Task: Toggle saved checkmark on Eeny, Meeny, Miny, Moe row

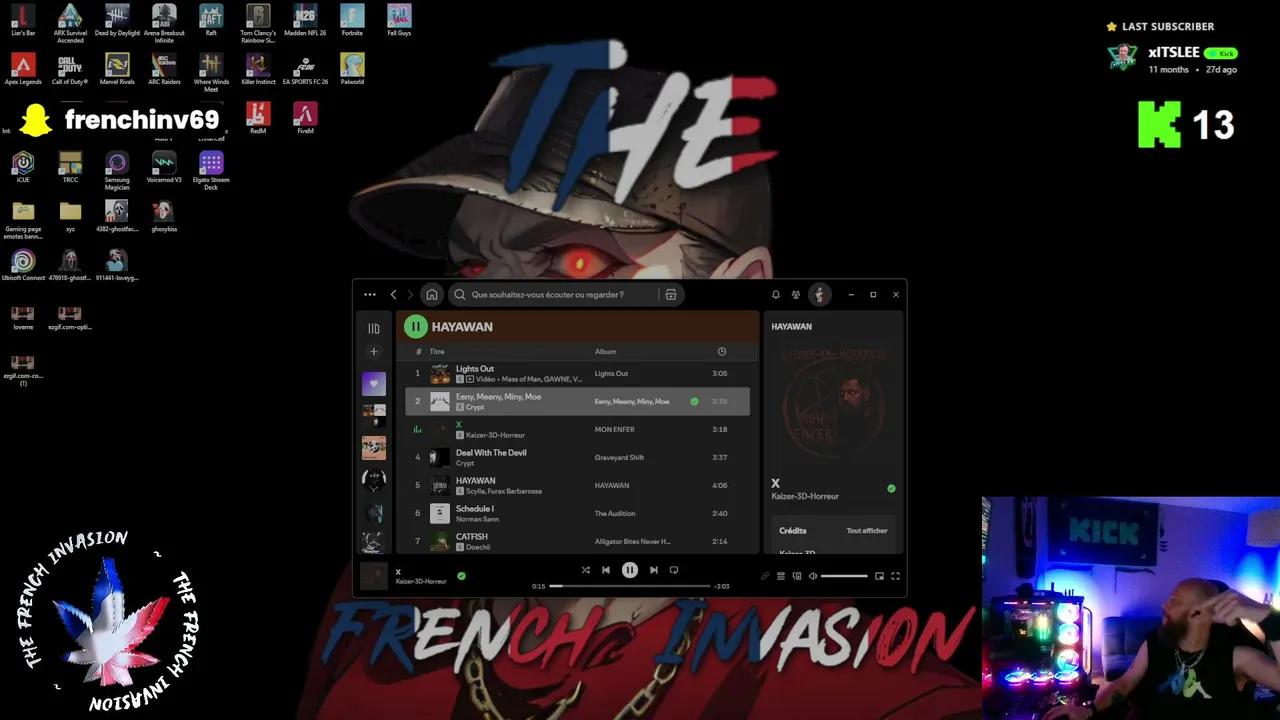Action: 694,402
